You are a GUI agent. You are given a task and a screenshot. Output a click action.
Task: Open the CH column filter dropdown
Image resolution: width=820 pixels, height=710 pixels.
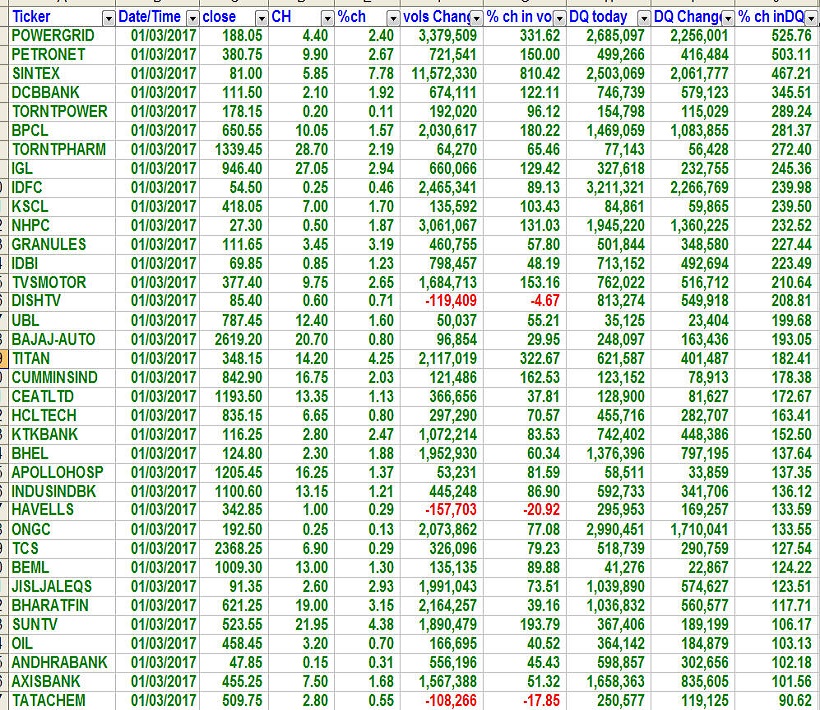point(327,19)
